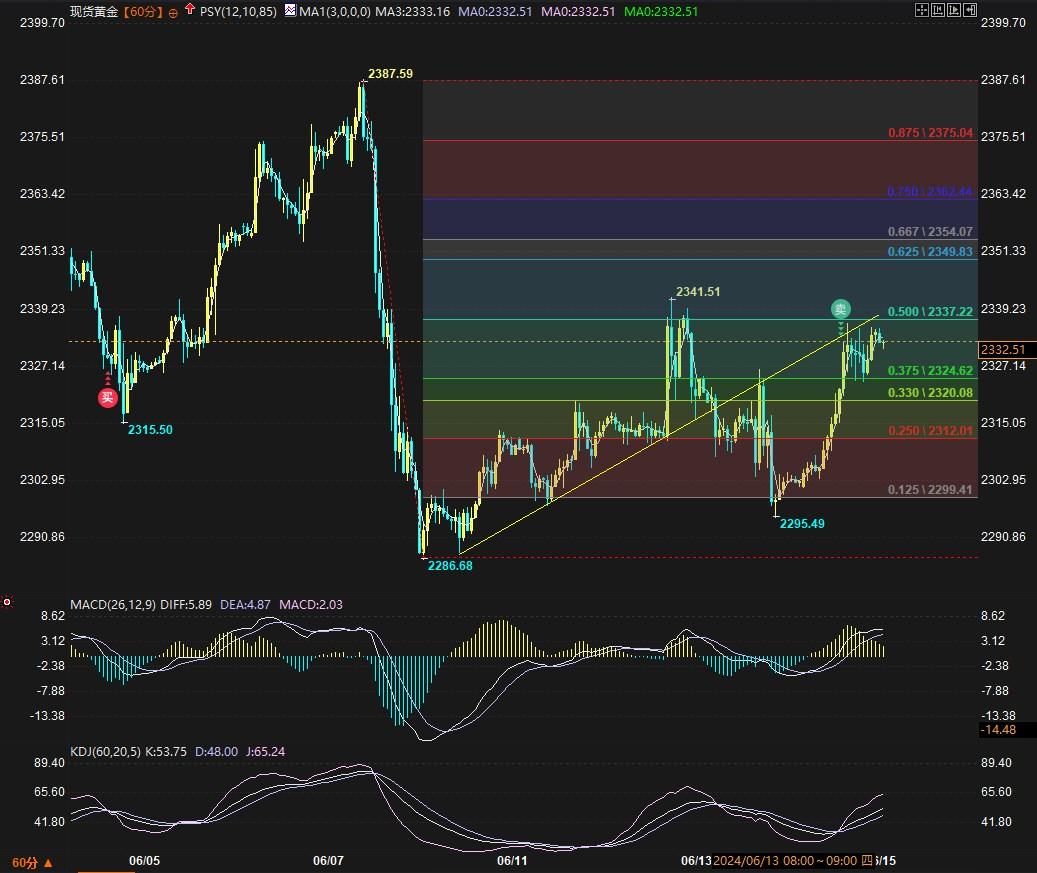Click the red up-arrow icon before PSY
Image resolution: width=1037 pixels, height=873 pixels.
pyautogui.click(x=190, y=10)
